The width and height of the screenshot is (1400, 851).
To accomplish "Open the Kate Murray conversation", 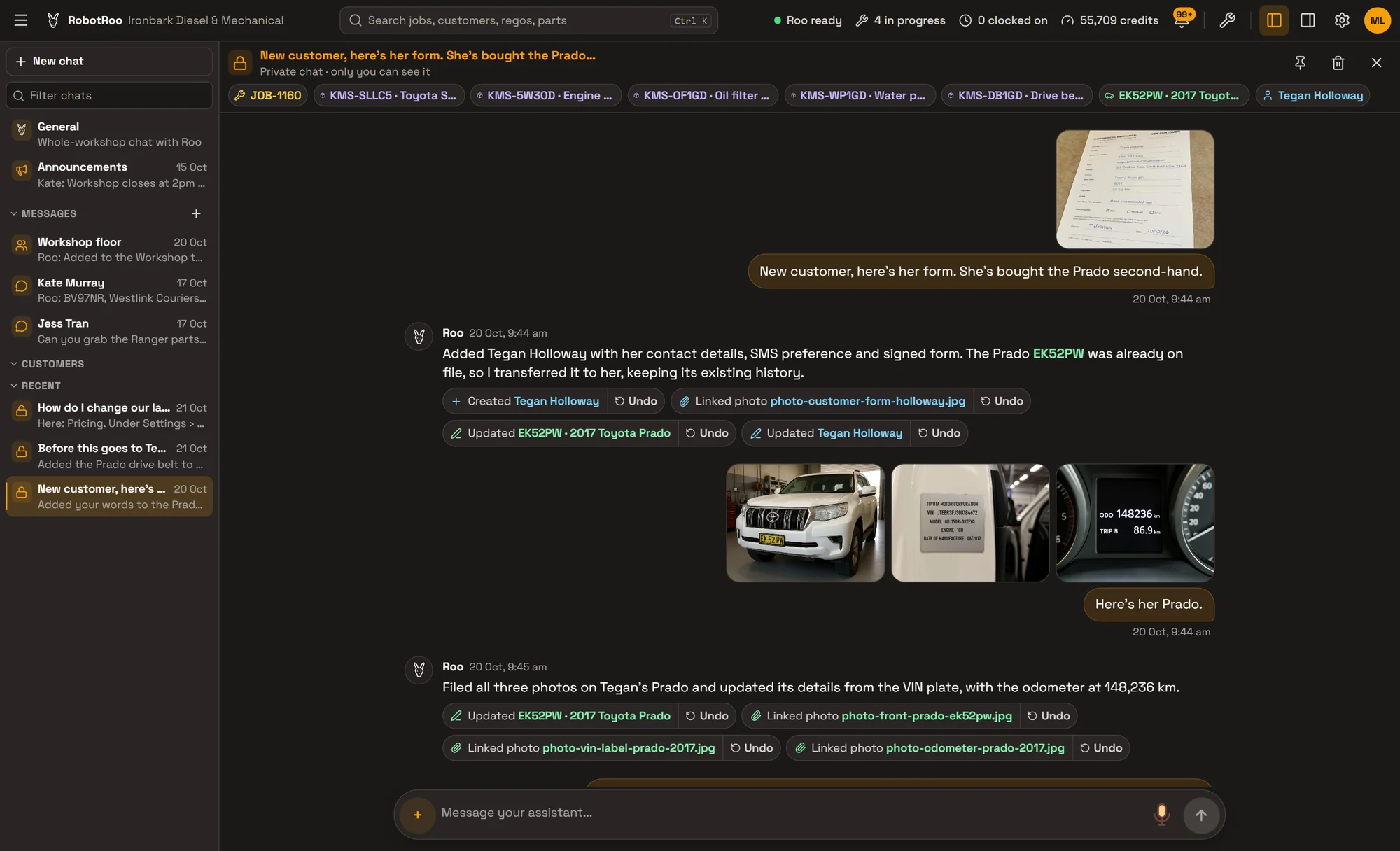I will 109,290.
